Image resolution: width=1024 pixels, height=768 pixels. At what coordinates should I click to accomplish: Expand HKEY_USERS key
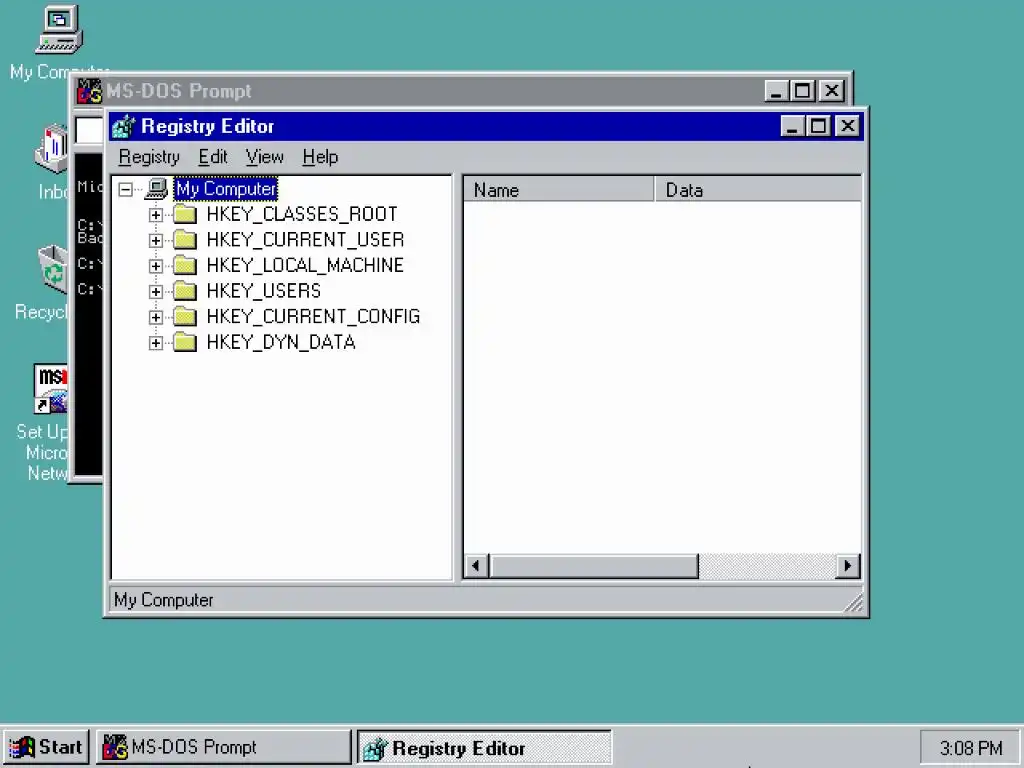[155, 291]
